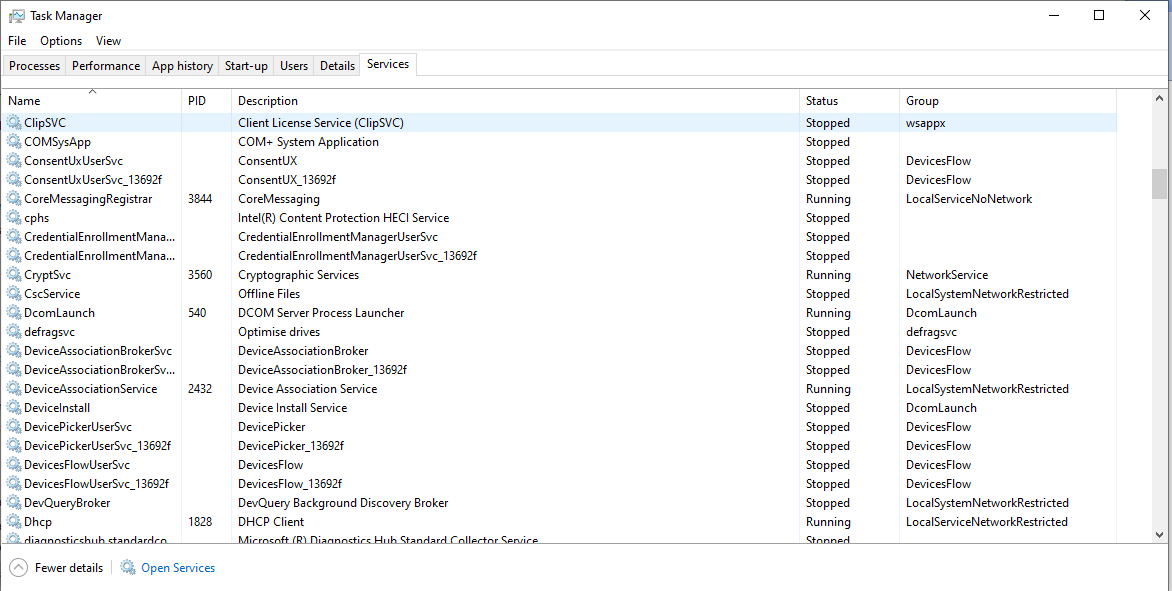The width and height of the screenshot is (1172, 591).
Task: Click the gear icon beside ClipSVC
Action: pos(13,123)
